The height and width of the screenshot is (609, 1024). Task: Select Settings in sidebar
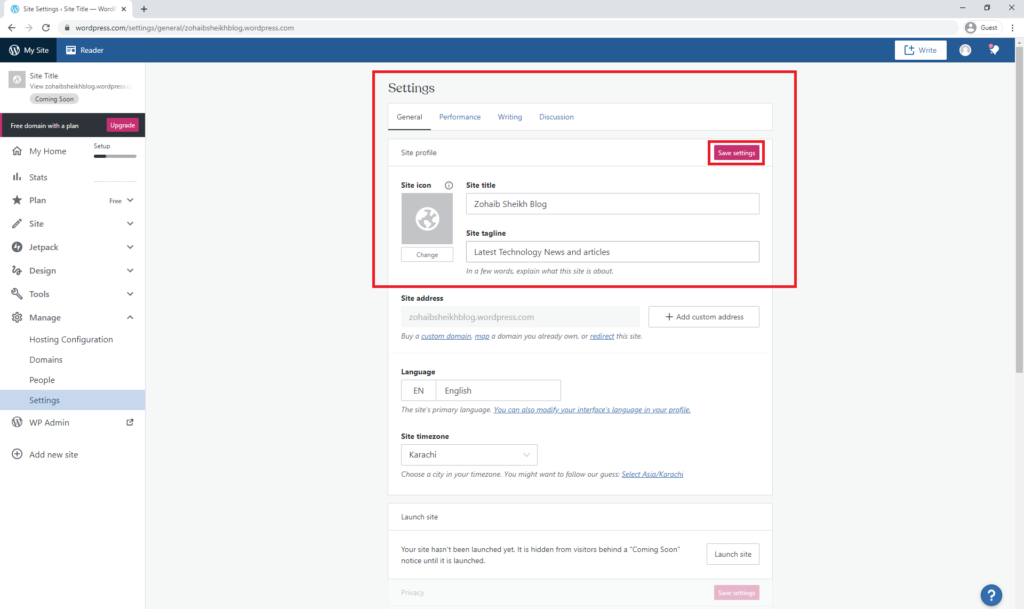(72, 400)
